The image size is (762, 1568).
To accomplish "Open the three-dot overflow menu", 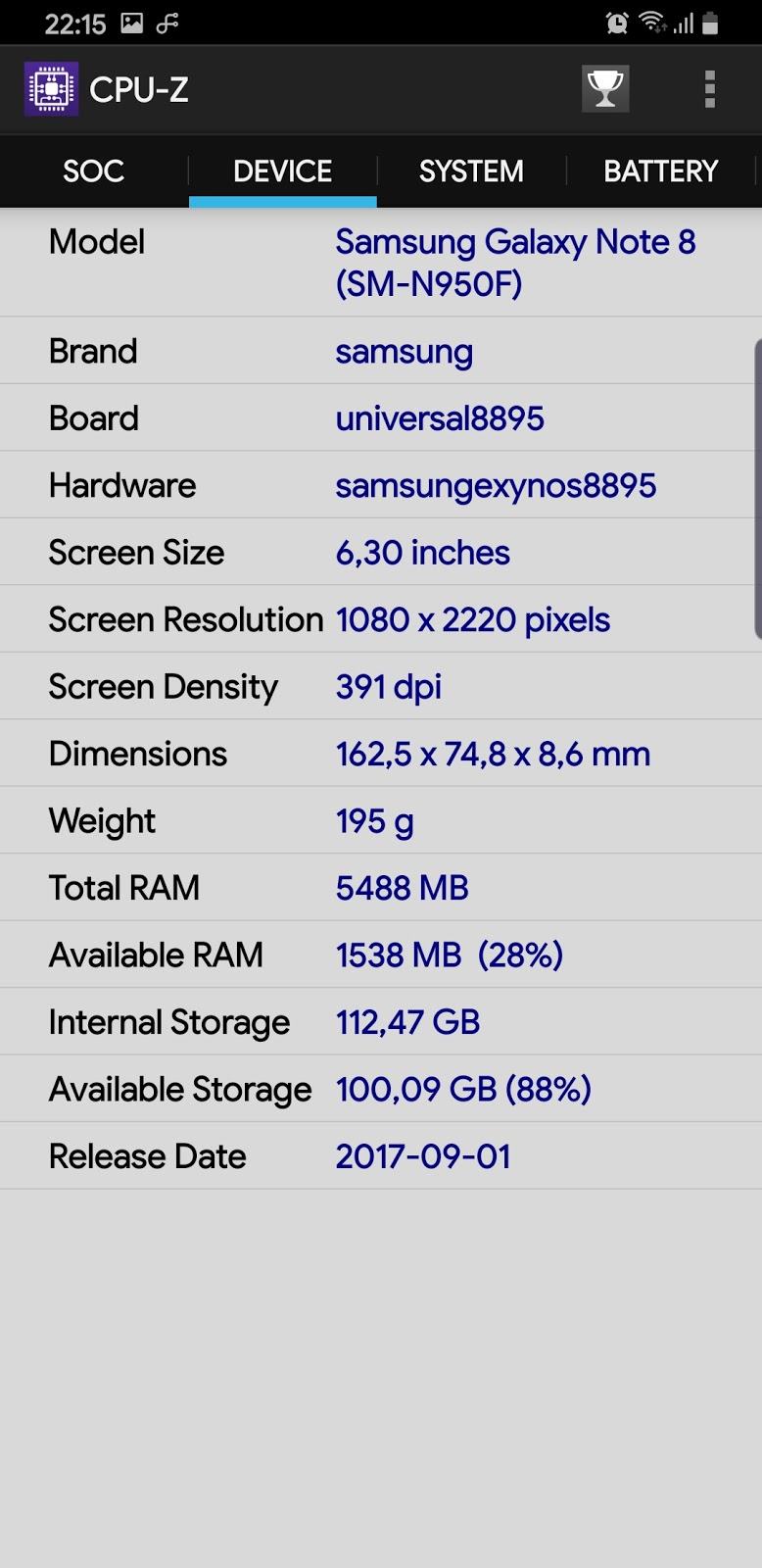I will (710, 89).
